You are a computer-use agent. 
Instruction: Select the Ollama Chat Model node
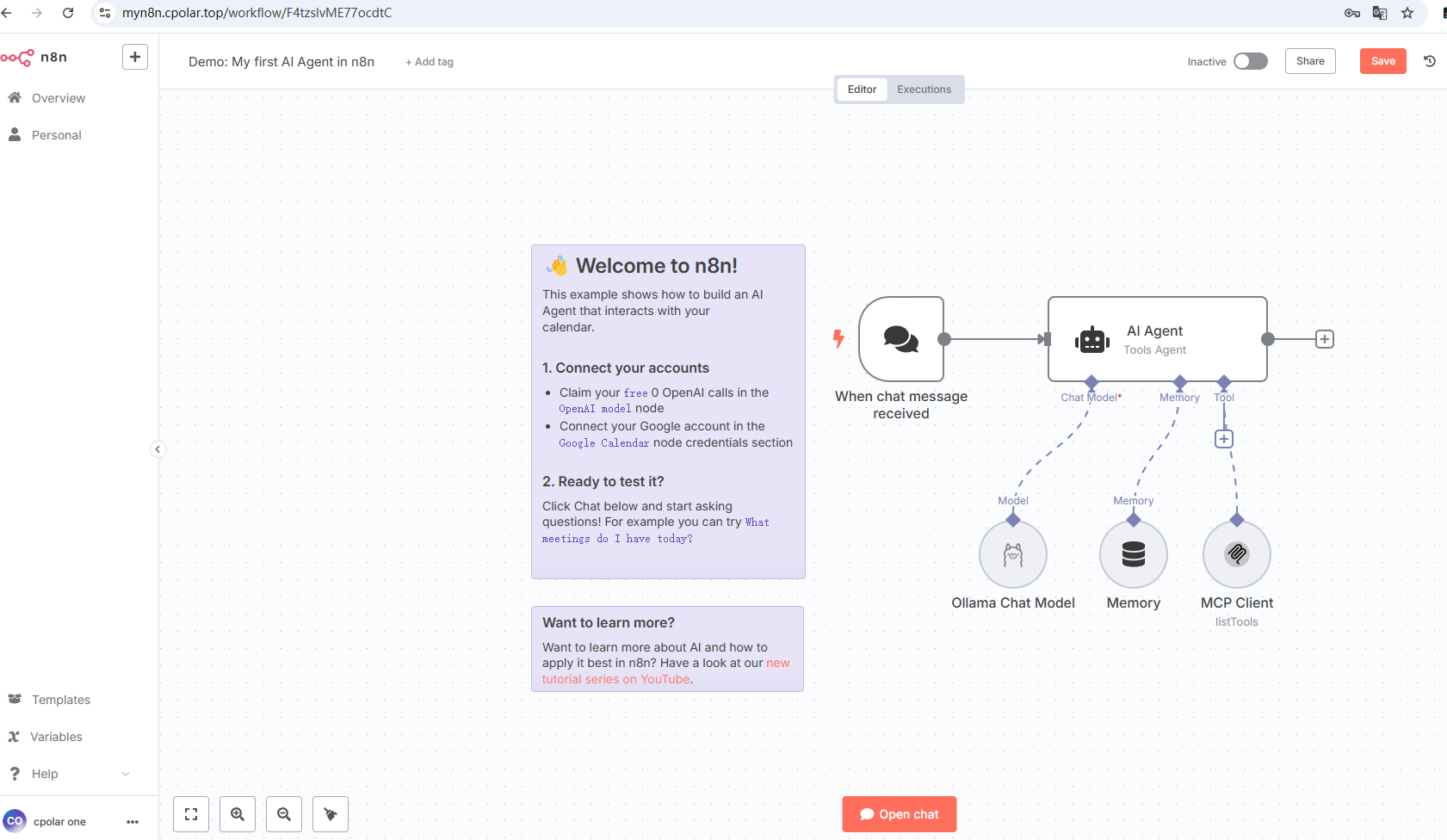coord(1013,554)
